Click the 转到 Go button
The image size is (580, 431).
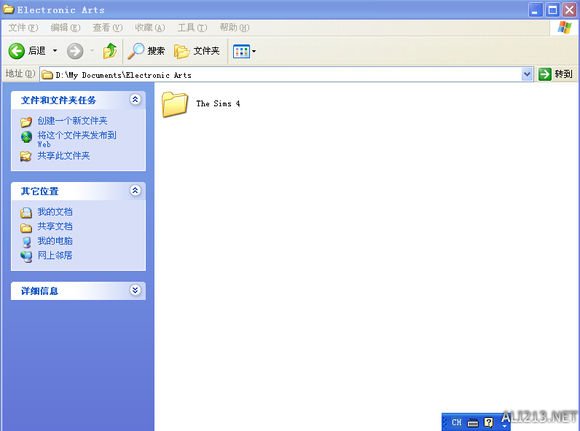(556, 74)
